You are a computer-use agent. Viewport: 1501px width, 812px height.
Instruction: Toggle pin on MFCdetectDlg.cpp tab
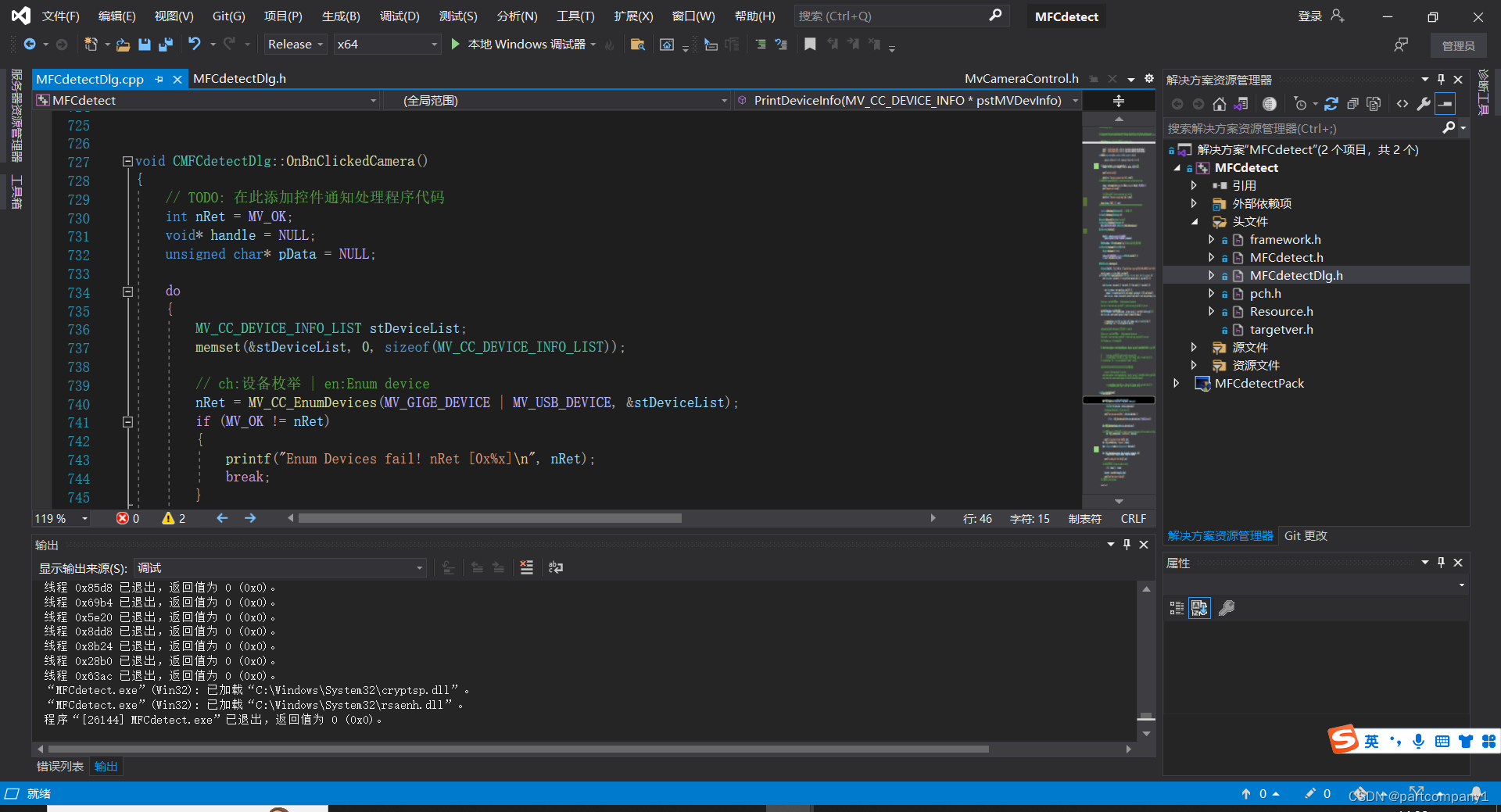click(159, 79)
